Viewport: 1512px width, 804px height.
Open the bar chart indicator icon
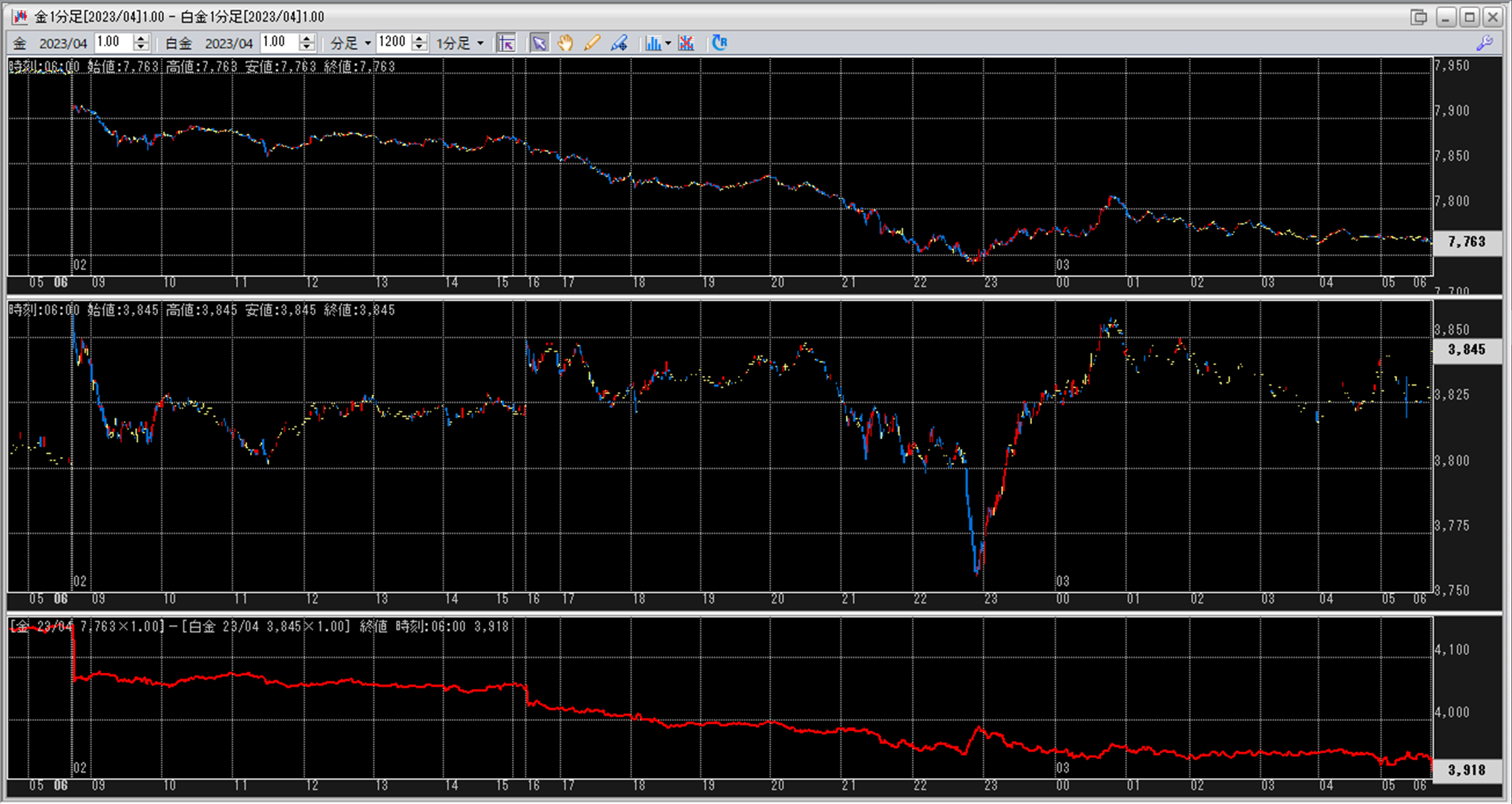coord(652,43)
